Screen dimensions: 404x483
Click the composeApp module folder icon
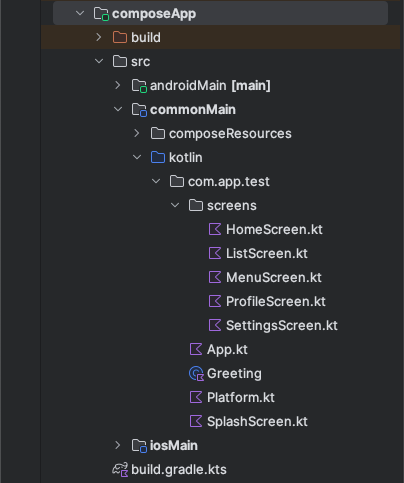click(101, 14)
